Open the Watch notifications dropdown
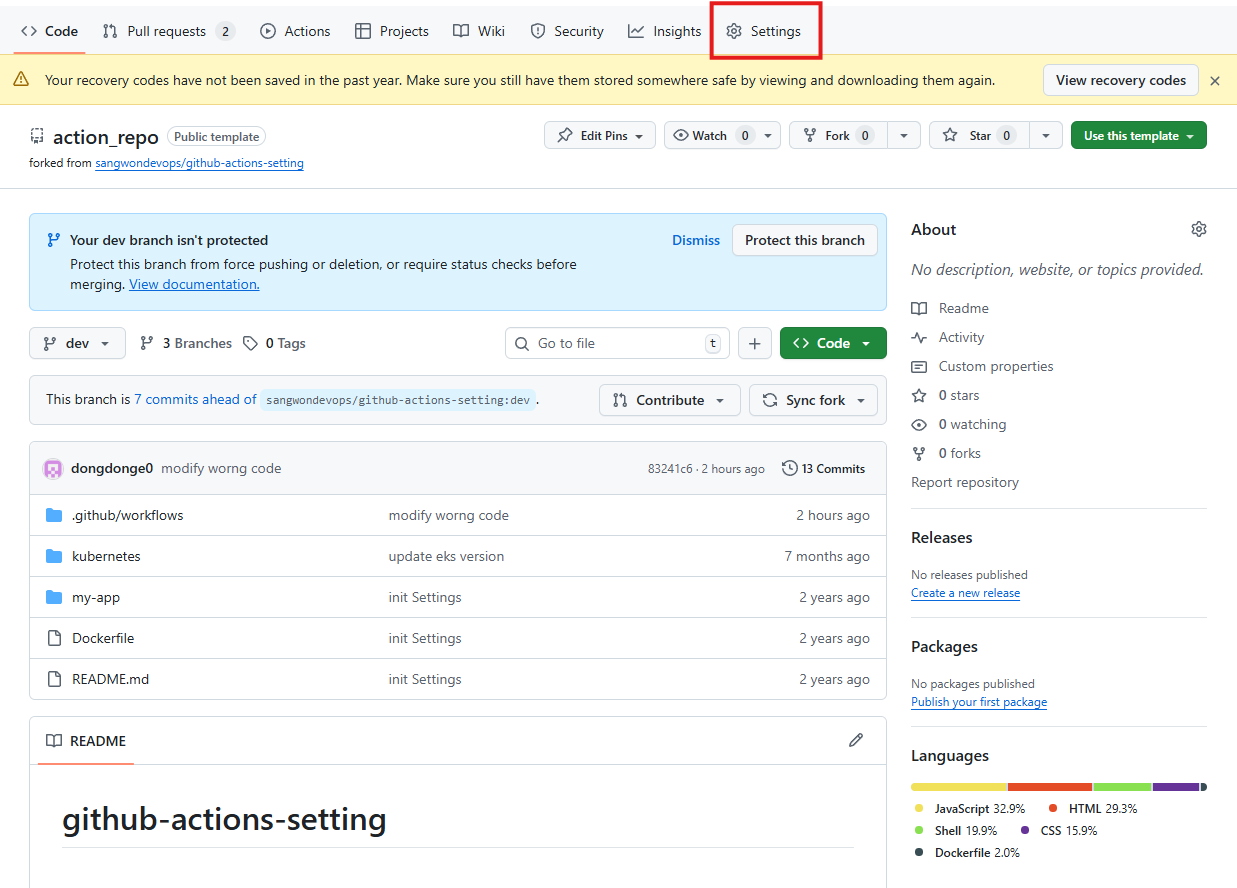Screen dimensions: 1237x888 click(722, 135)
